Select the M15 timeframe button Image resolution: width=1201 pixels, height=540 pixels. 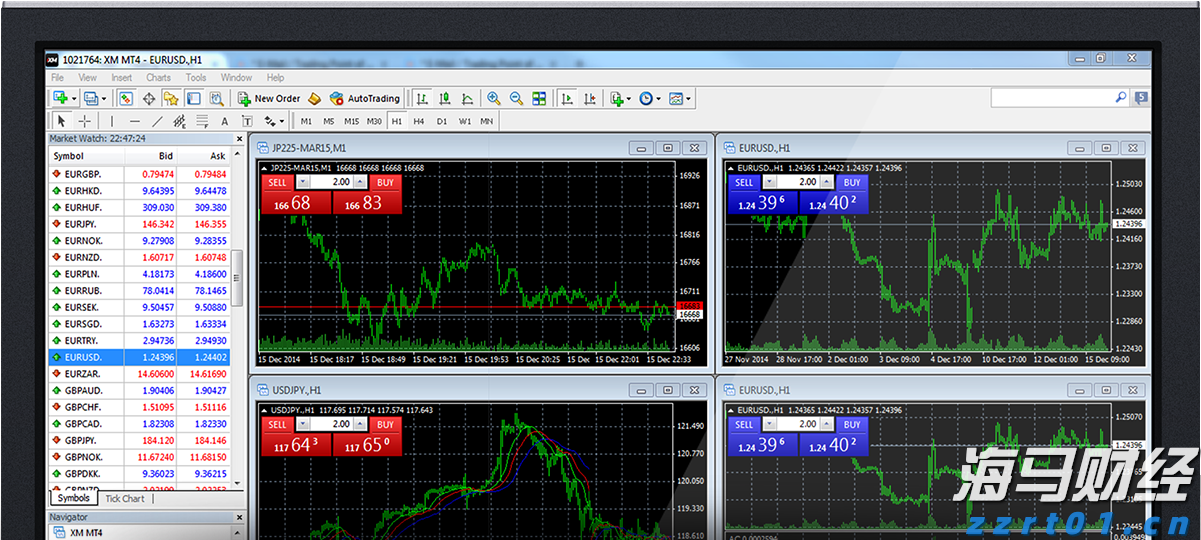[x=351, y=121]
